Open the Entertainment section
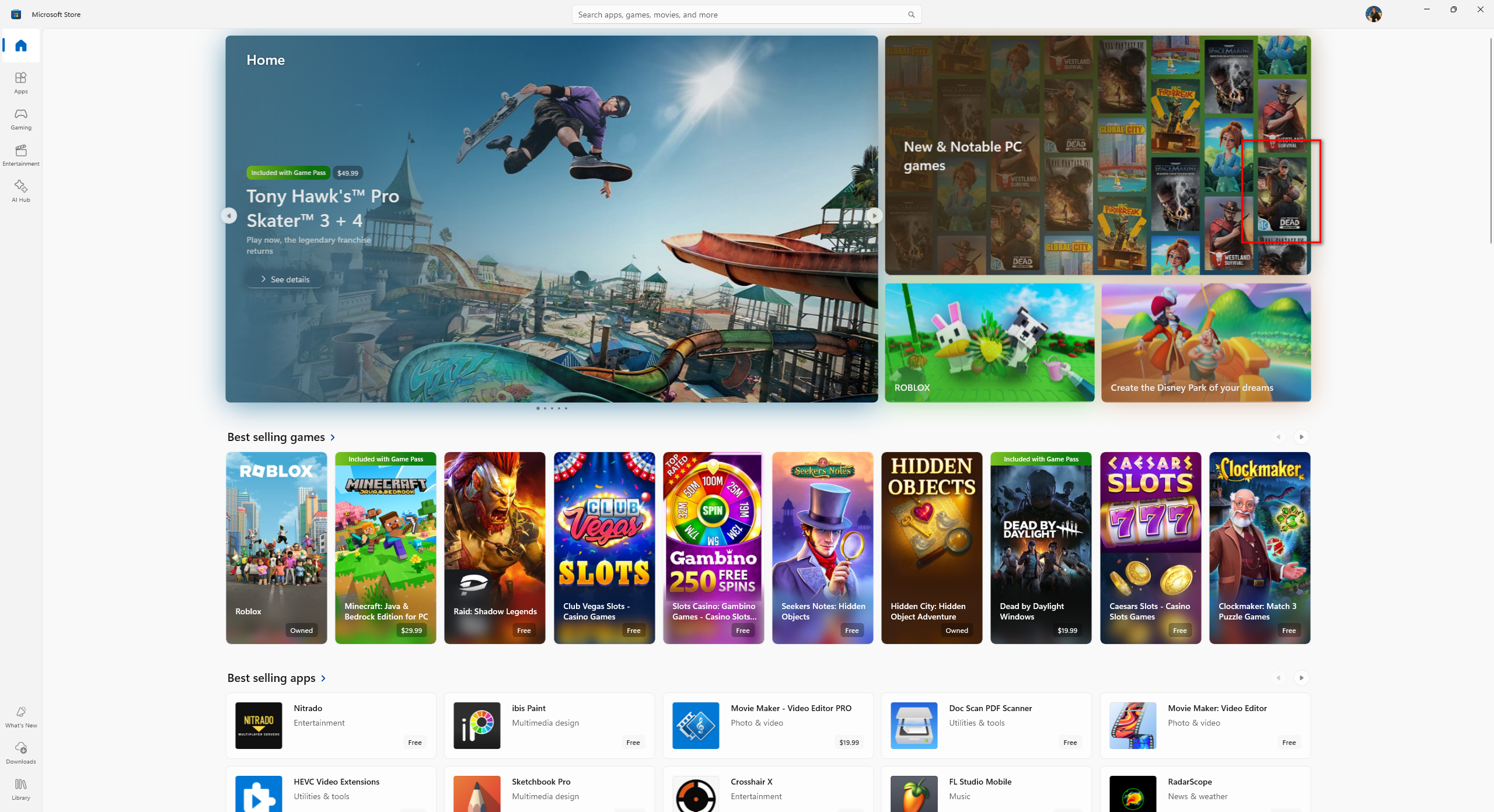This screenshot has height=812, width=1494. (x=21, y=155)
